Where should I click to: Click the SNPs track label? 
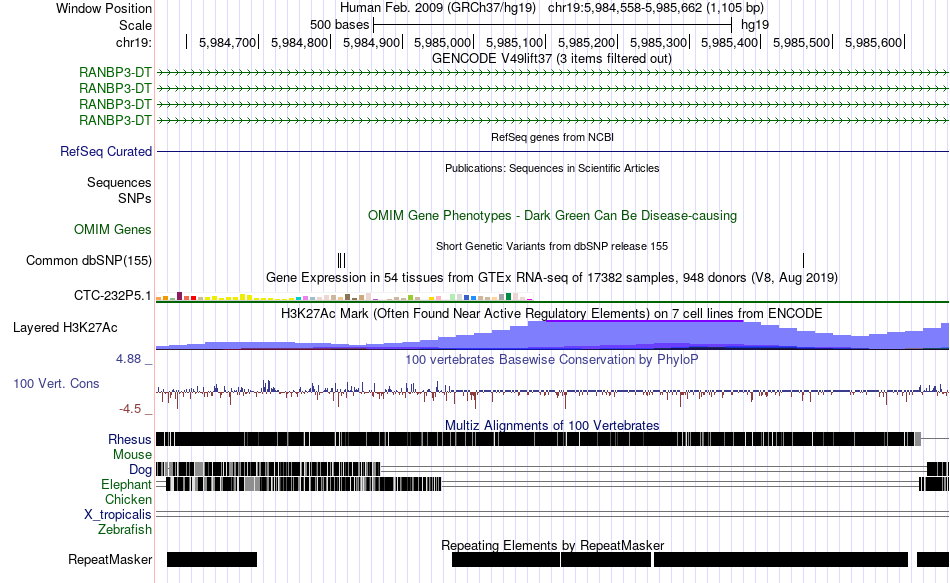(x=135, y=198)
